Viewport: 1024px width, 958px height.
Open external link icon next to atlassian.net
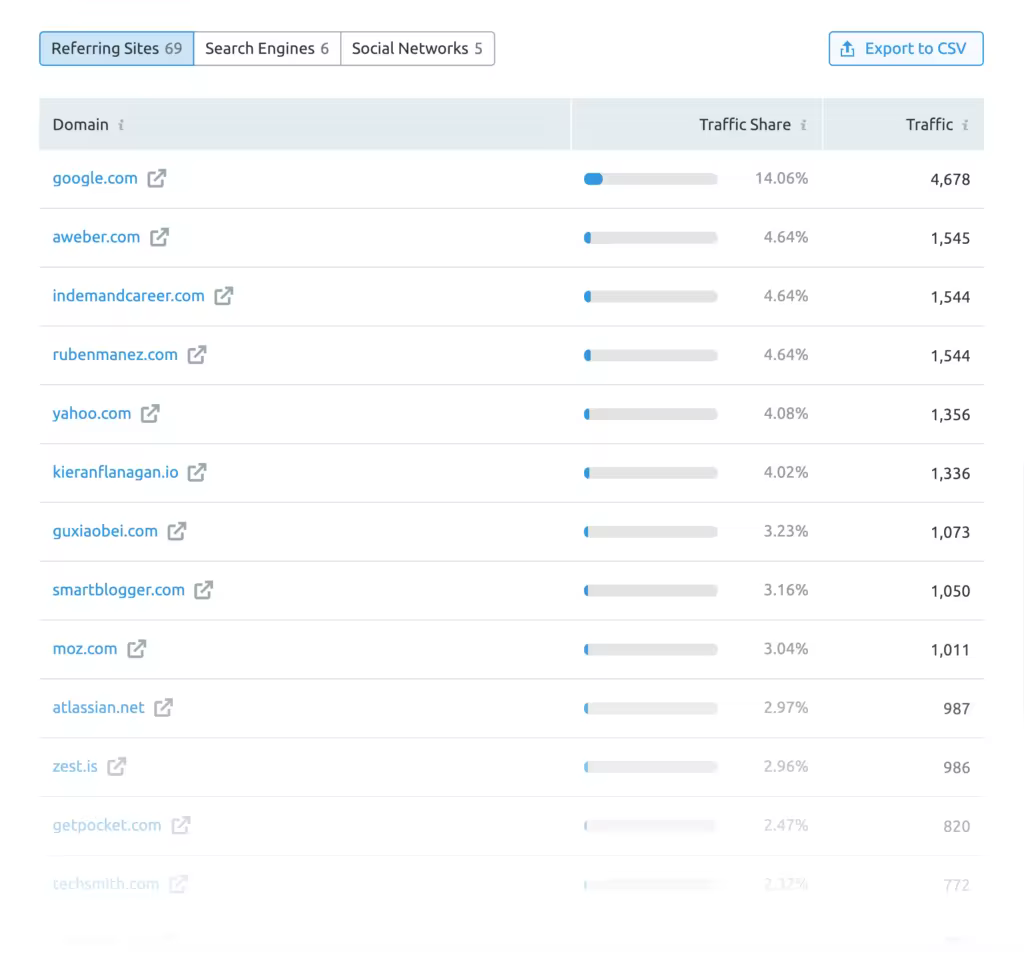tap(163, 707)
